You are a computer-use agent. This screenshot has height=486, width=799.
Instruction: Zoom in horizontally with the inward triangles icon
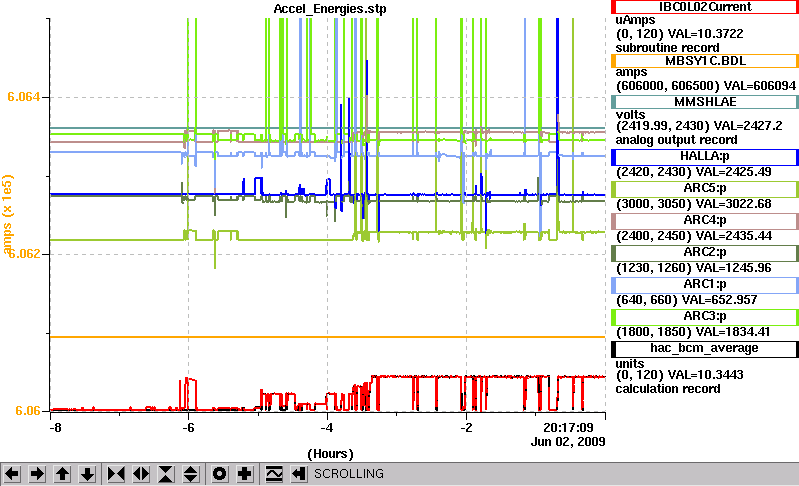point(116,474)
